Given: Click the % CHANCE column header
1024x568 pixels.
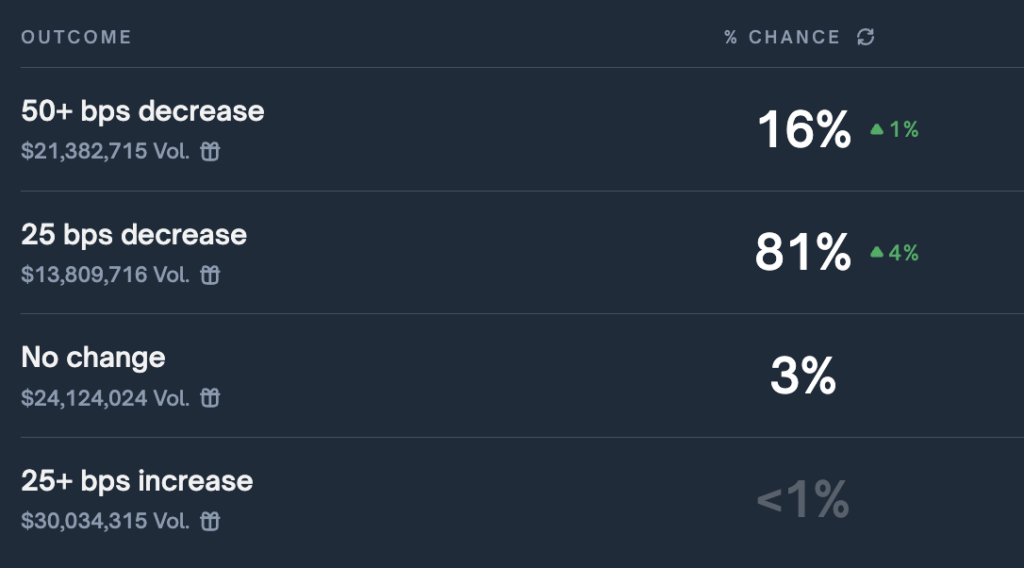Looking at the screenshot, I should pyautogui.click(x=782, y=37).
